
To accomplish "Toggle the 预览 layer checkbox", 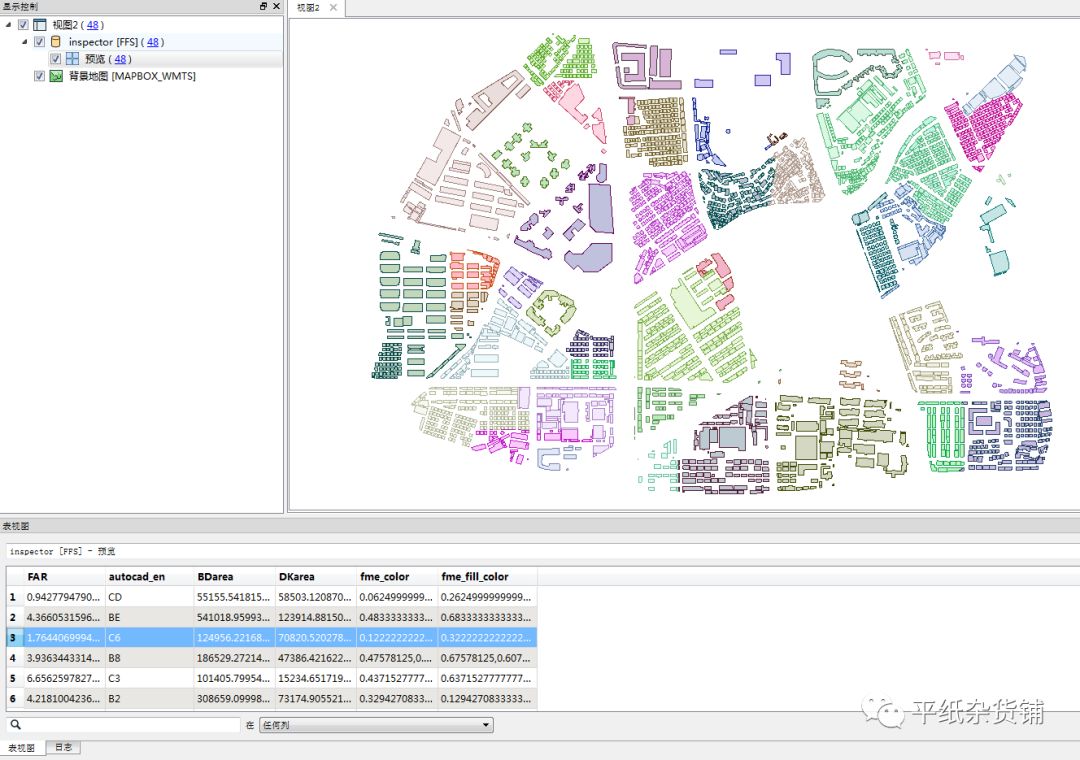I will click(56, 59).
